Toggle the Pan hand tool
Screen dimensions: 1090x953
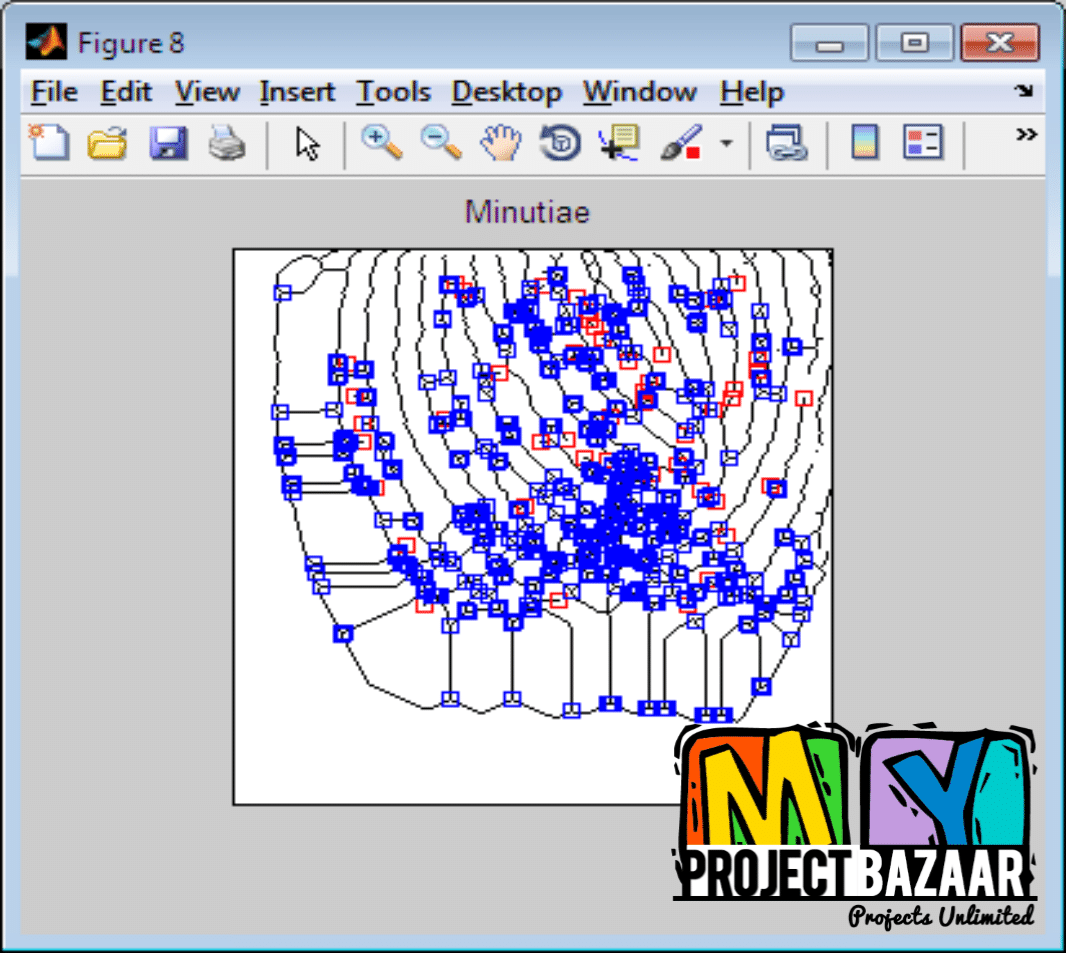pyautogui.click(x=500, y=143)
